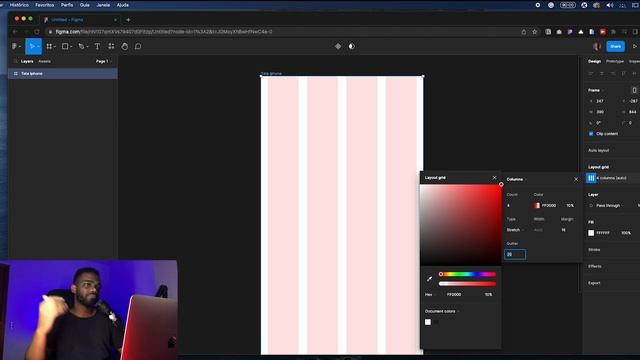Open the Ajuda menu
The width and height of the screenshot is (640, 360).
122,5
